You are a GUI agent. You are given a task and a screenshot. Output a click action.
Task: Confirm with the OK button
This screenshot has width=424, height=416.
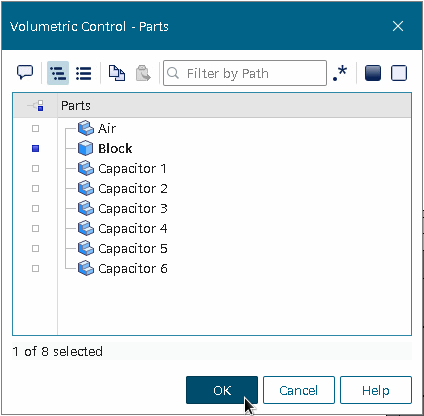point(222,390)
